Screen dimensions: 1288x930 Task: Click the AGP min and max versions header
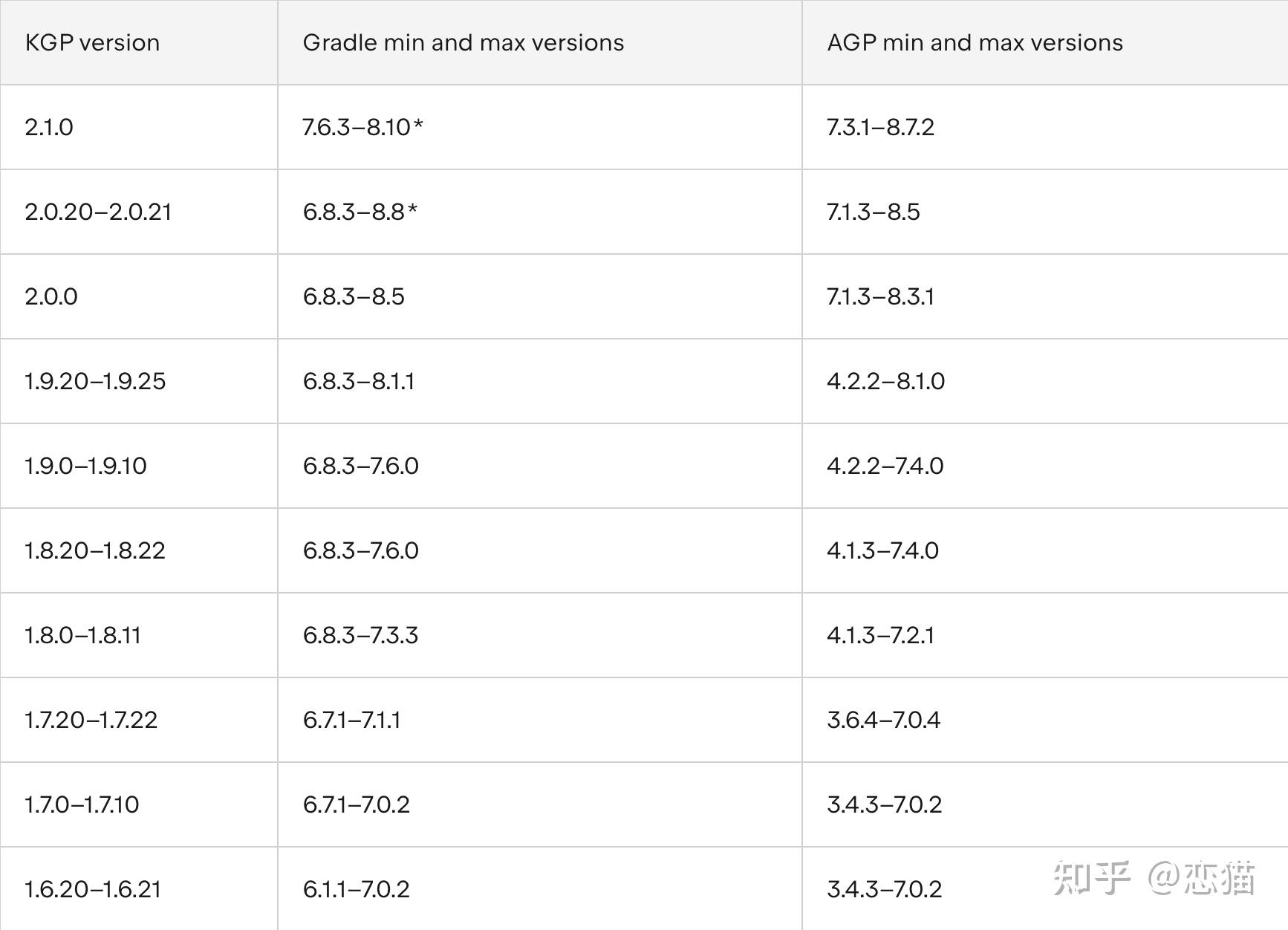coord(975,43)
